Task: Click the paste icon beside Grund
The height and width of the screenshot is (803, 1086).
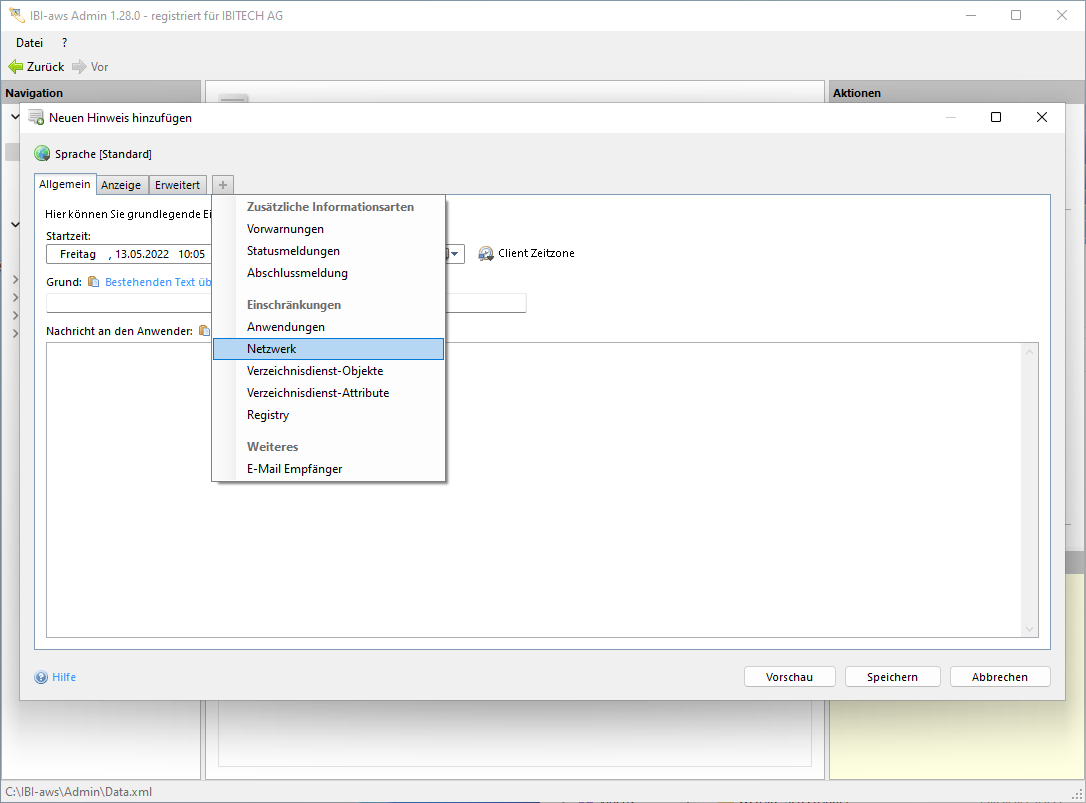Action: click(x=94, y=282)
